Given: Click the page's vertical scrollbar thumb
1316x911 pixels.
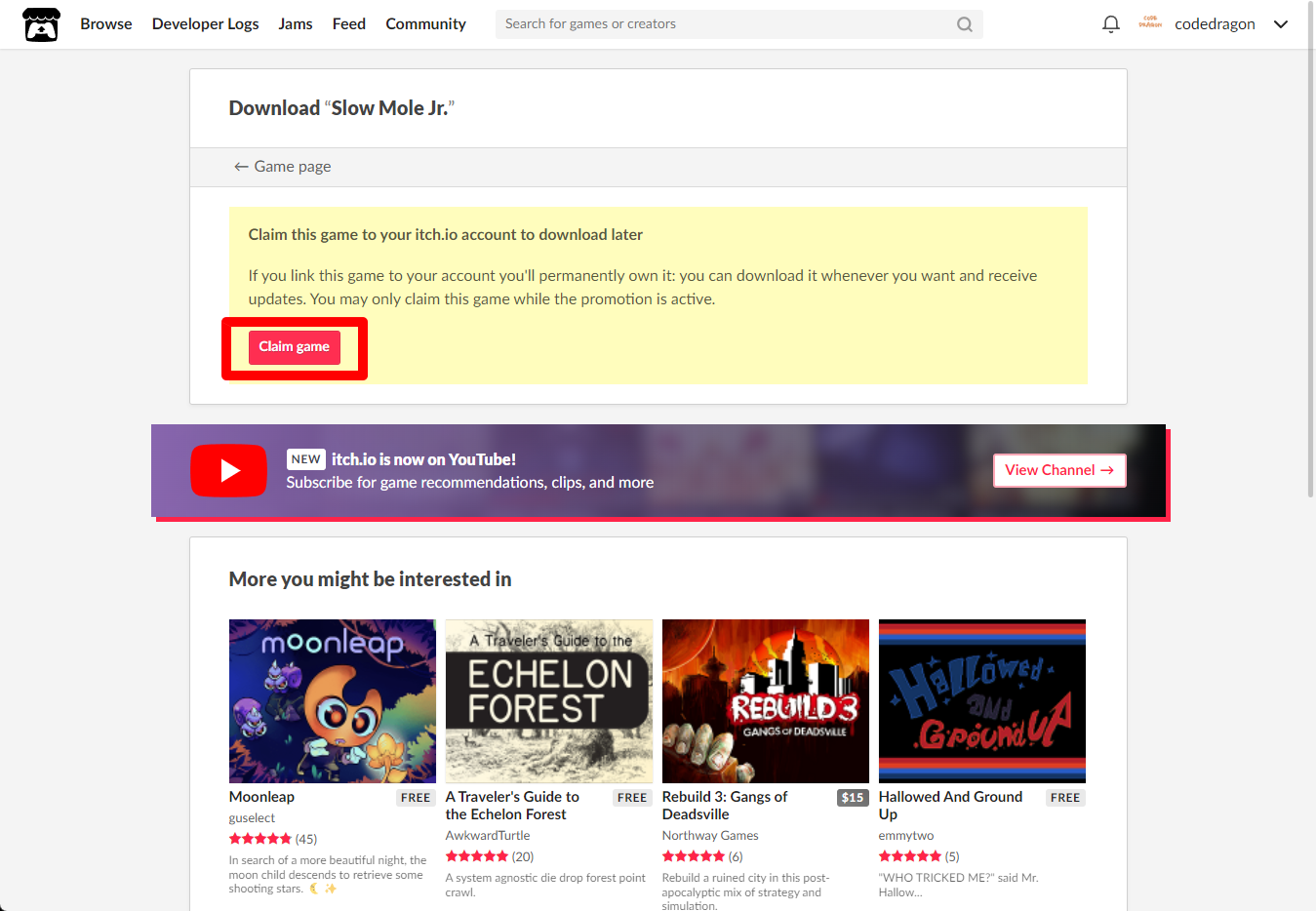Looking at the screenshot, I should click(1310, 251).
